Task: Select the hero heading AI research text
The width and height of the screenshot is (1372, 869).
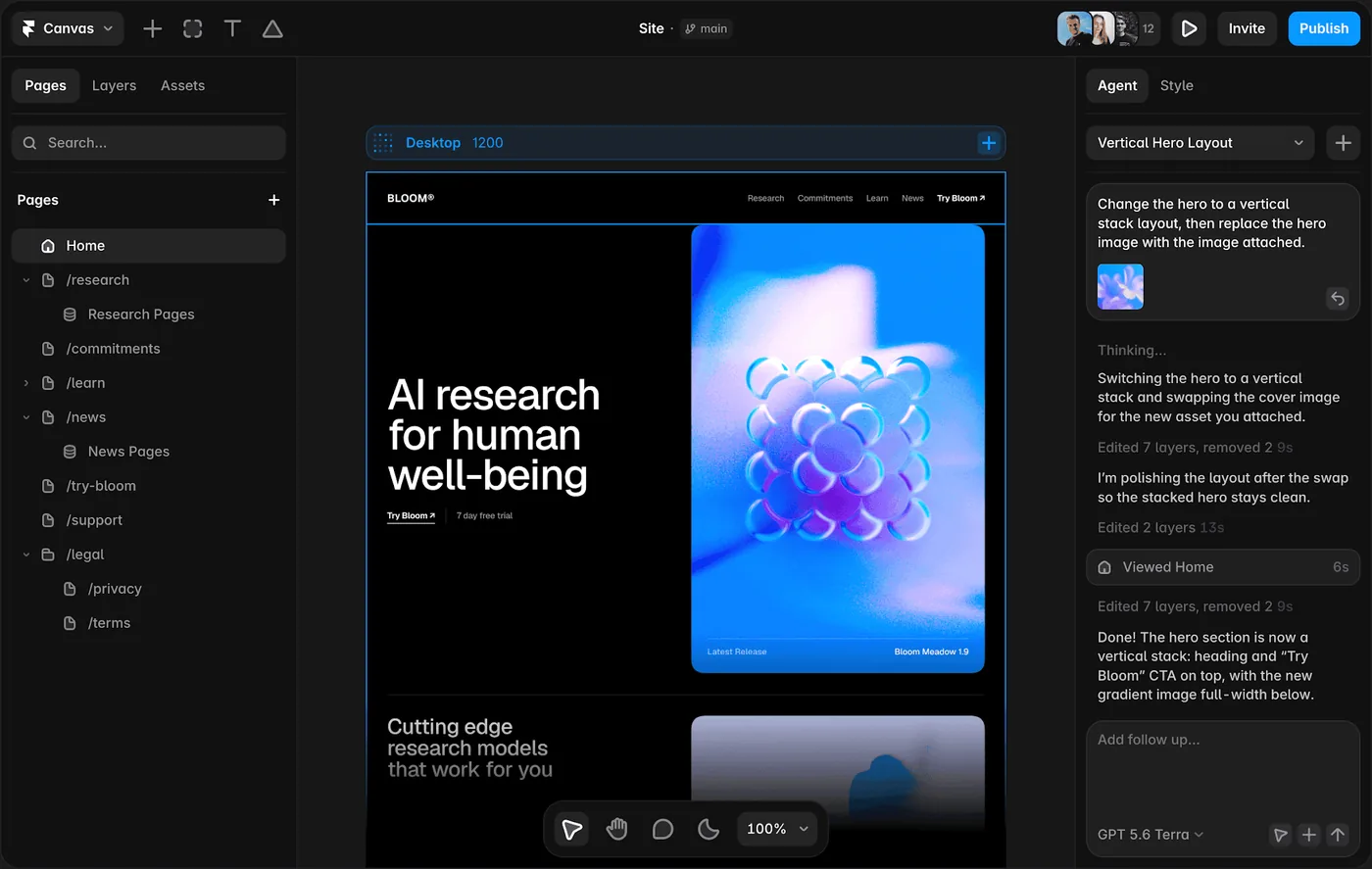Action: point(494,435)
